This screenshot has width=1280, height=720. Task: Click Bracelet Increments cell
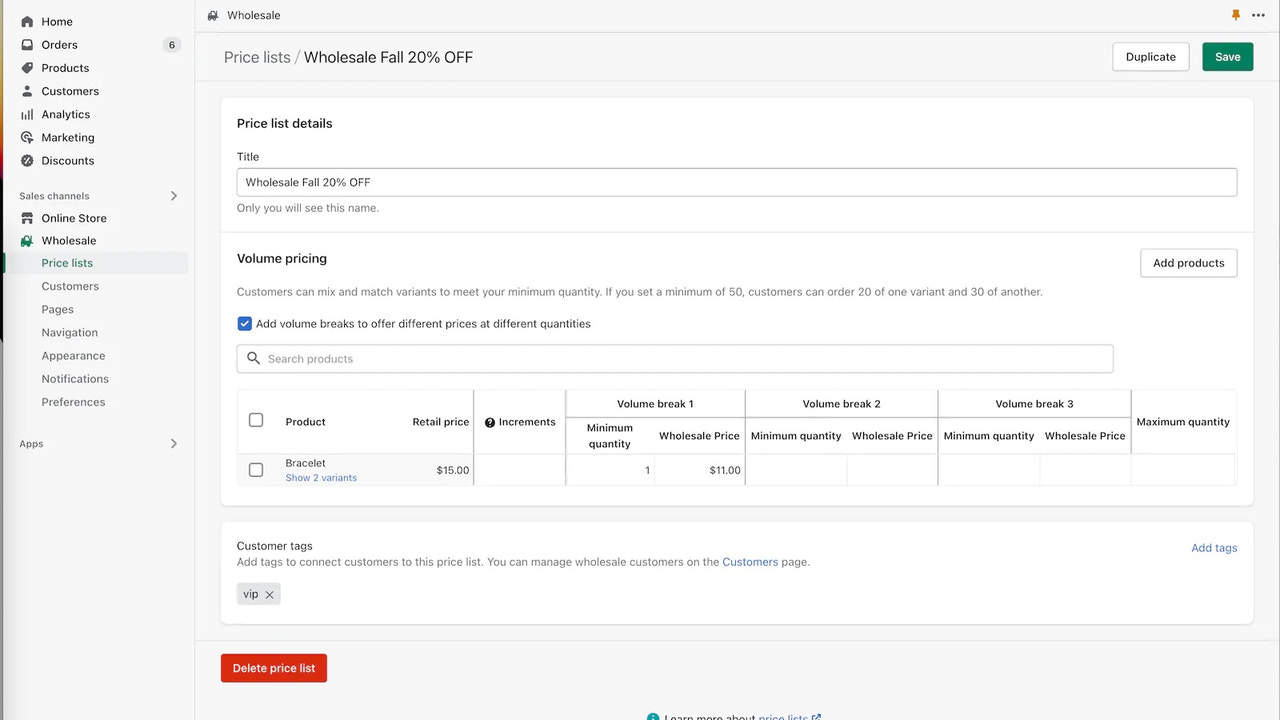520,470
